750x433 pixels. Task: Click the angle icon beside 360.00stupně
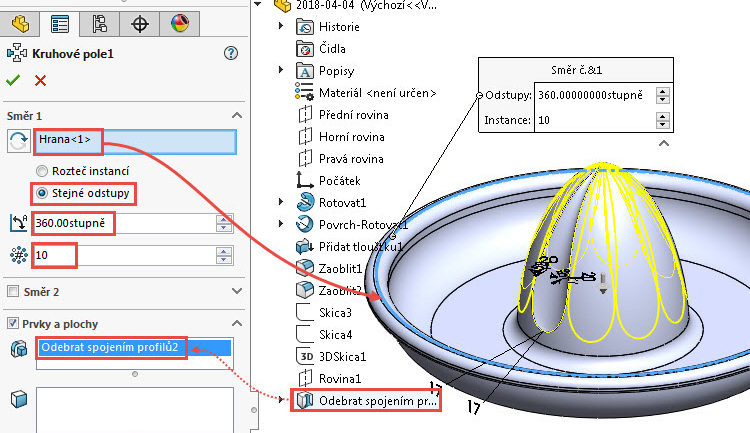point(18,223)
